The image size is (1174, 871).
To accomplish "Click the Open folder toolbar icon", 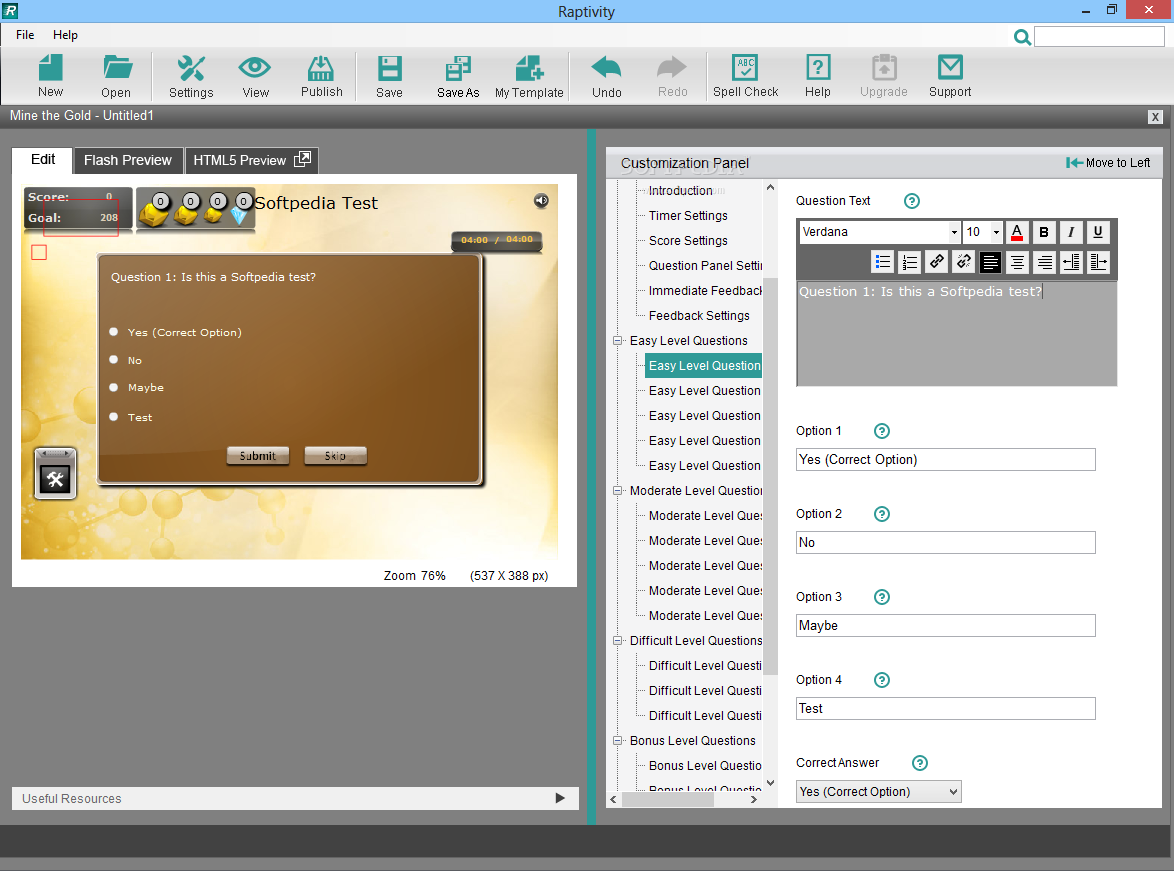I will point(116,76).
